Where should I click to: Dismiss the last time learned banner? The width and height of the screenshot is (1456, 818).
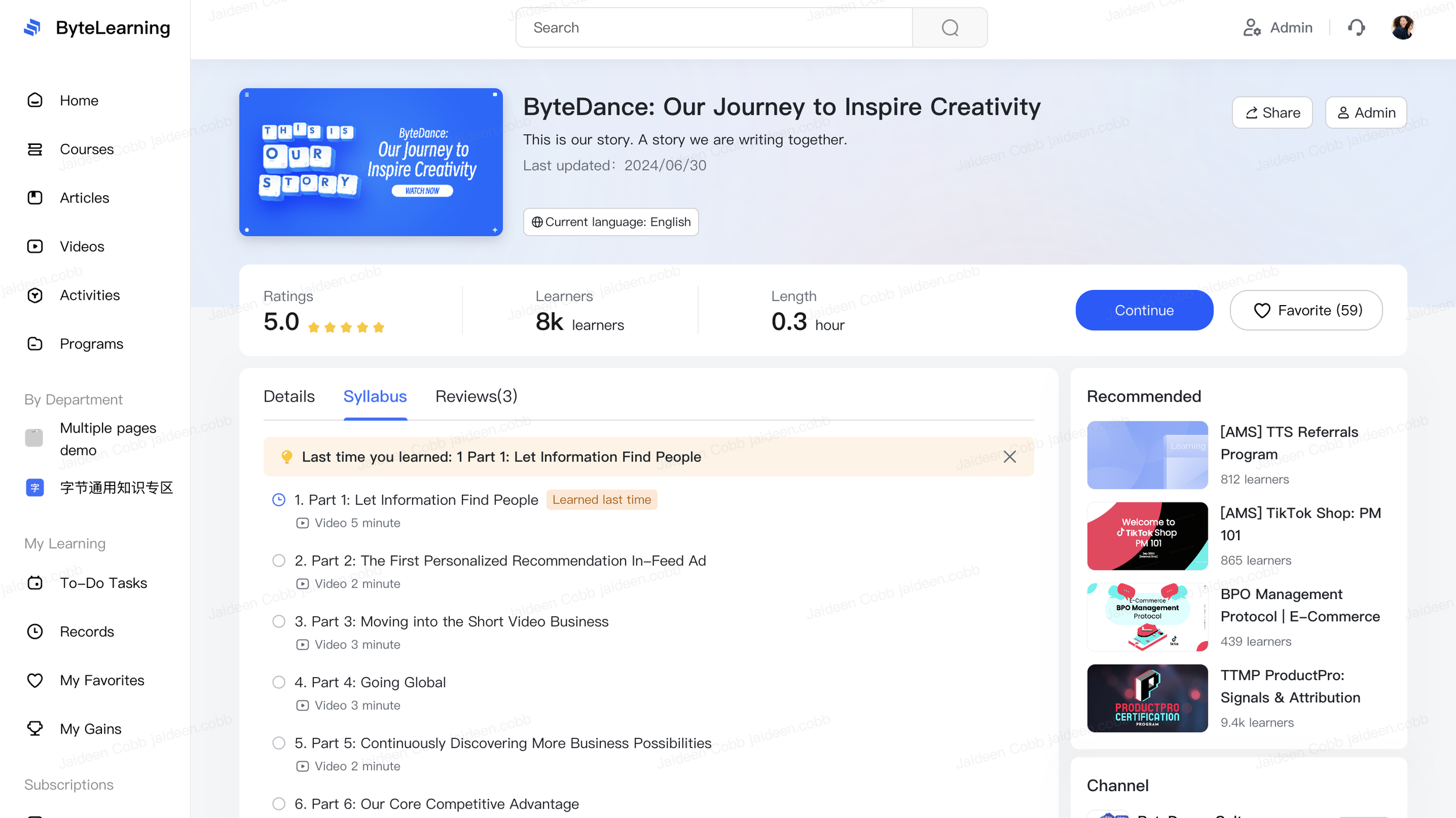tap(1009, 456)
